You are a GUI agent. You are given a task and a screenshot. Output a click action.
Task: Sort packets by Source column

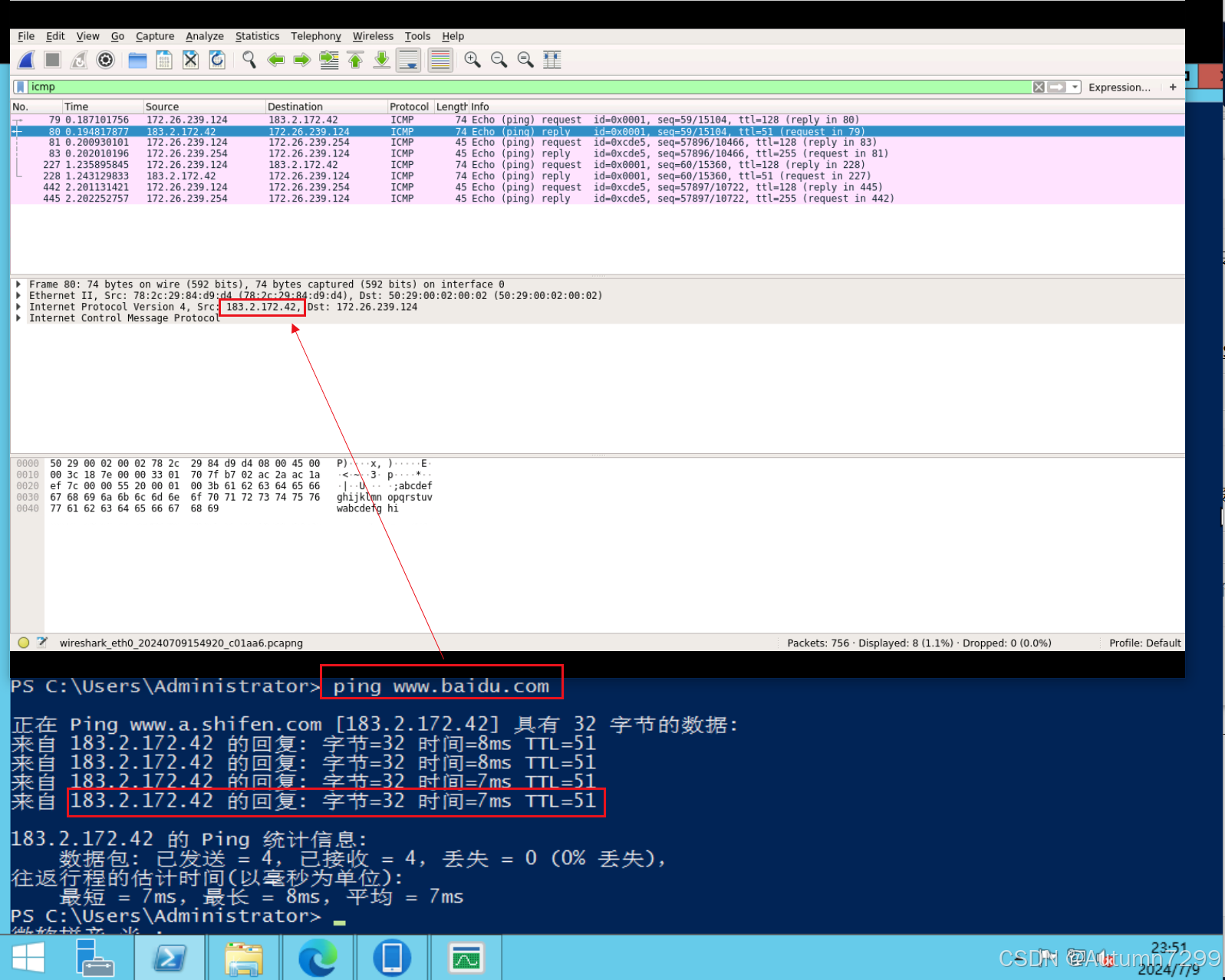[203, 107]
